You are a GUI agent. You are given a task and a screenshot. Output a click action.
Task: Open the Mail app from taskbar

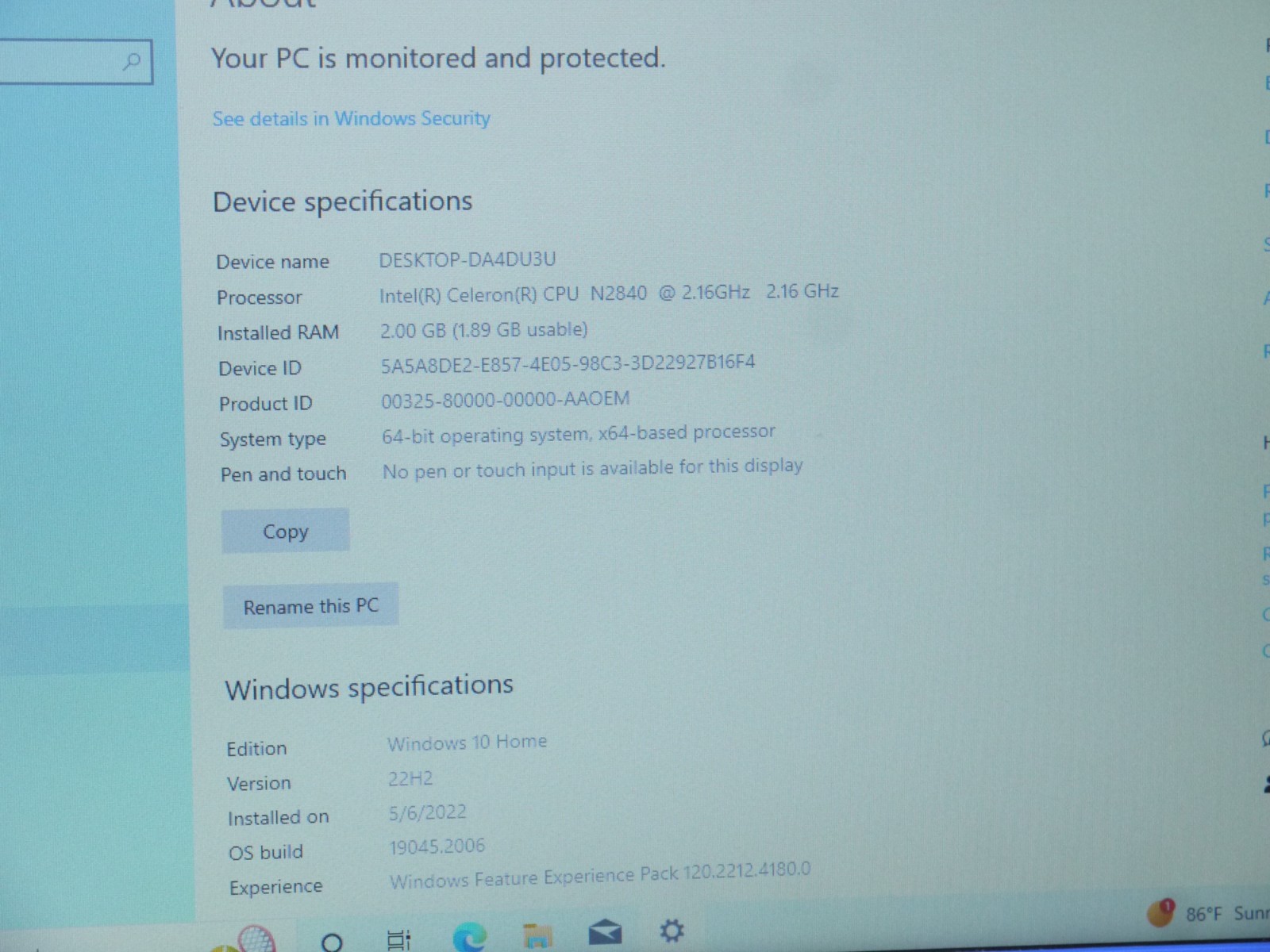tap(604, 932)
